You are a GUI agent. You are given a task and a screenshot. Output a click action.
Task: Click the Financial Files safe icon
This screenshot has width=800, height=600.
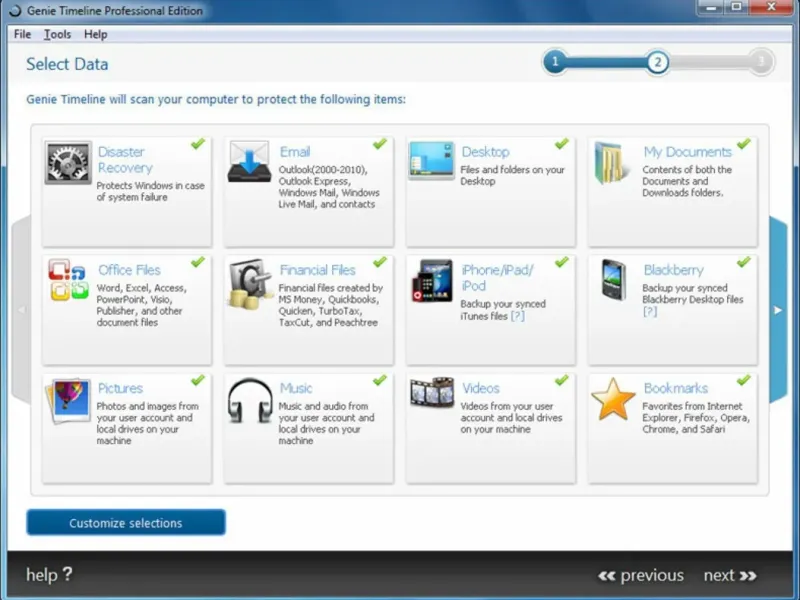[x=249, y=284]
